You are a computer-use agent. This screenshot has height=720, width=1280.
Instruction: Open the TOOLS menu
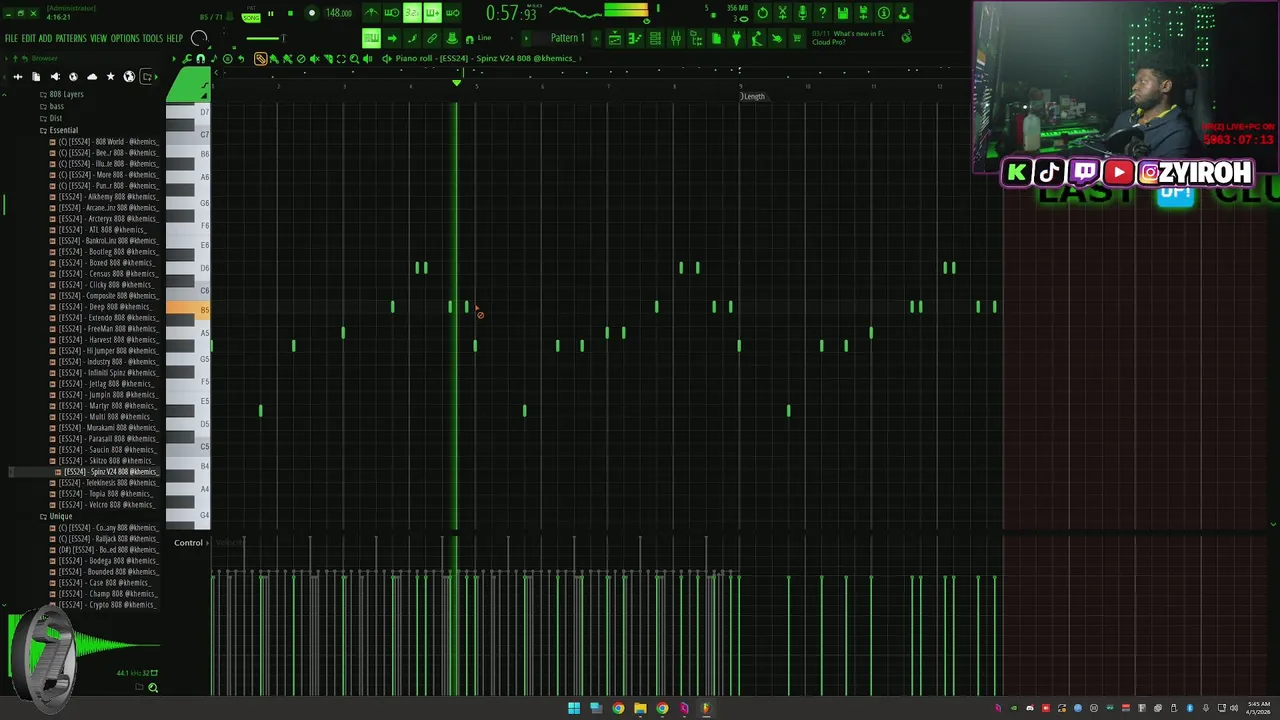point(152,38)
